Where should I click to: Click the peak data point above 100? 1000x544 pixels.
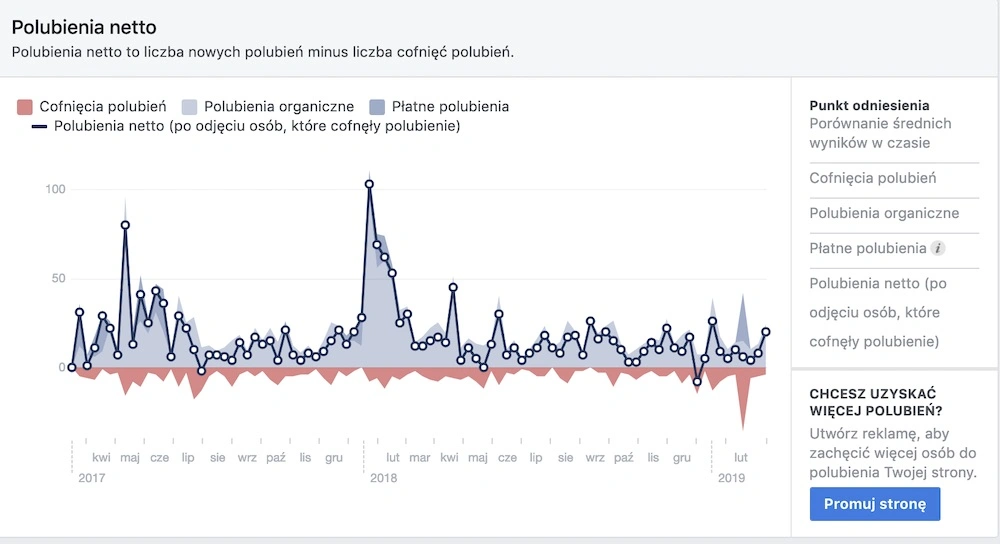(x=369, y=184)
